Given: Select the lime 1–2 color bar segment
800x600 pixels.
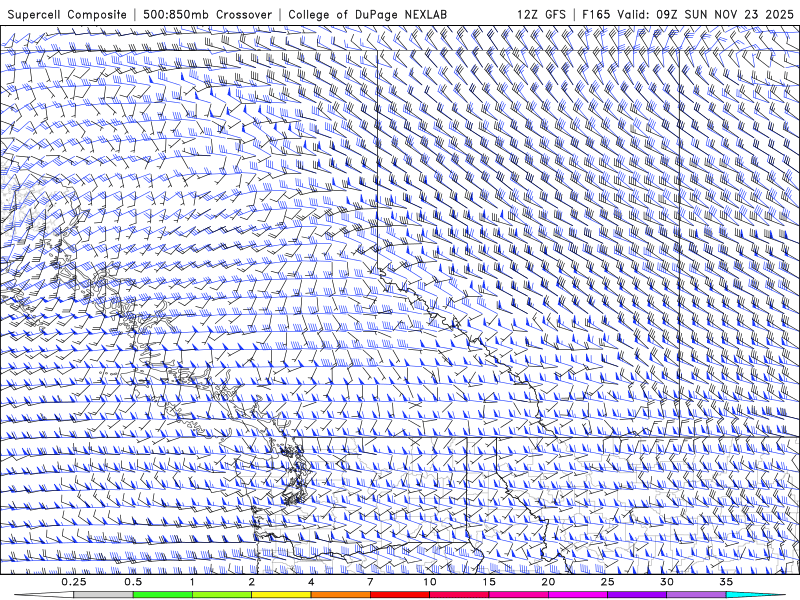Looking at the screenshot, I should click(222, 595).
